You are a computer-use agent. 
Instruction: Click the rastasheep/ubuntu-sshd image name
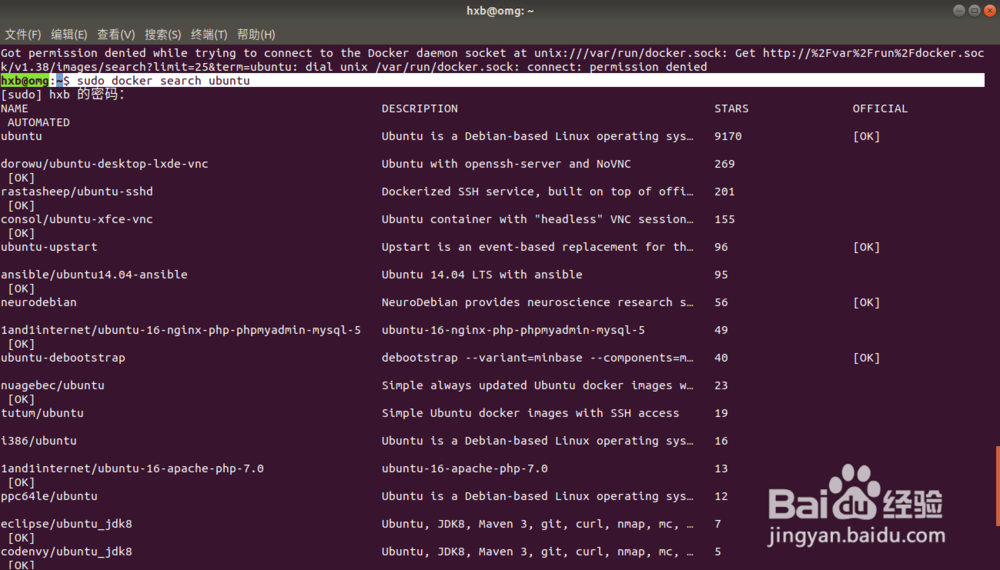(77, 192)
